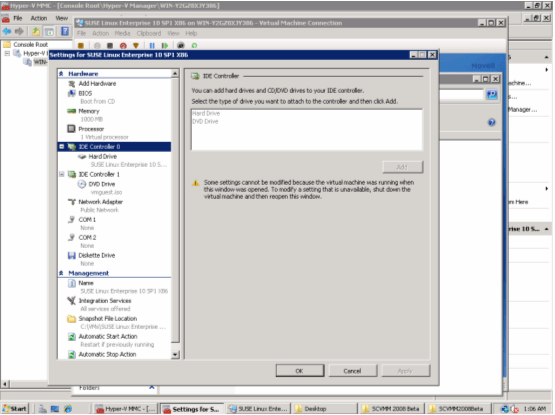Open the Integration Services icon

(x=72, y=301)
